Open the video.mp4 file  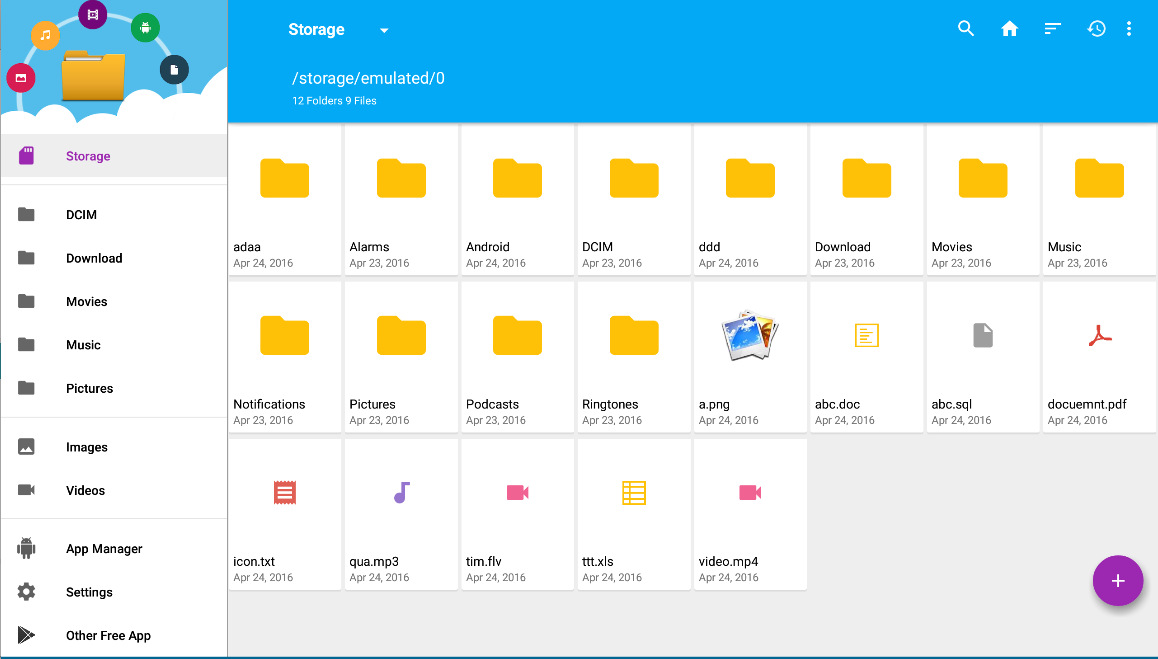[x=750, y=513]
